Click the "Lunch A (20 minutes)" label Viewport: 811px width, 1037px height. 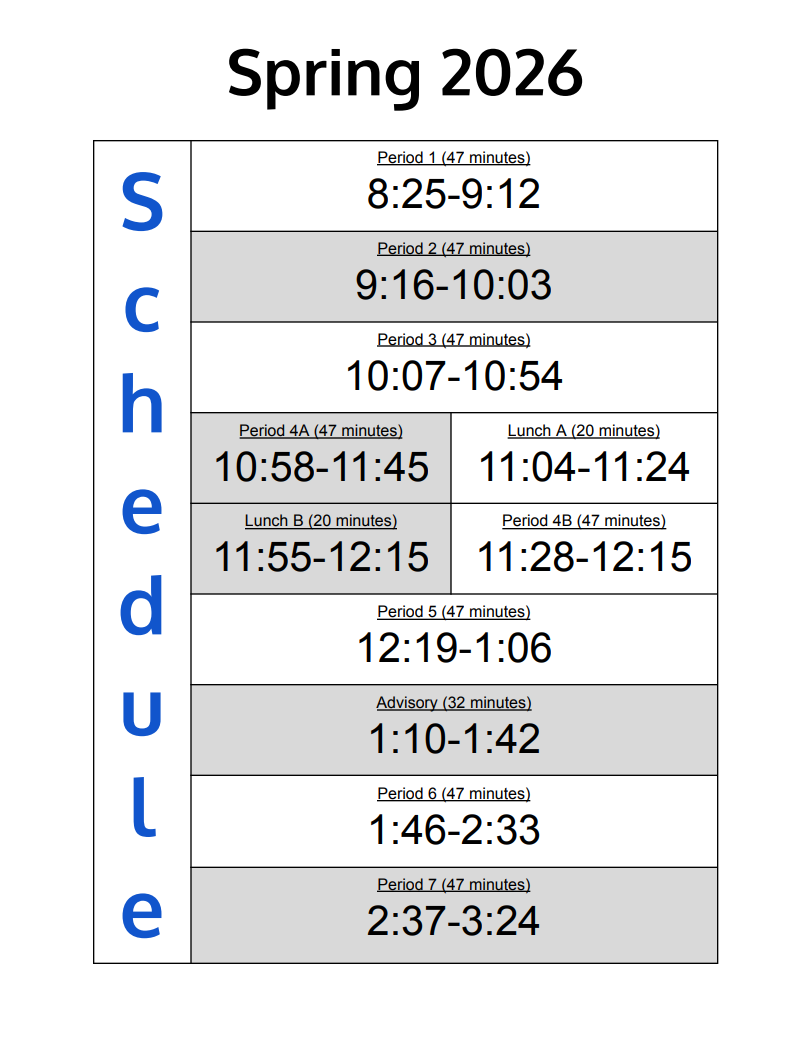point(583,431)
